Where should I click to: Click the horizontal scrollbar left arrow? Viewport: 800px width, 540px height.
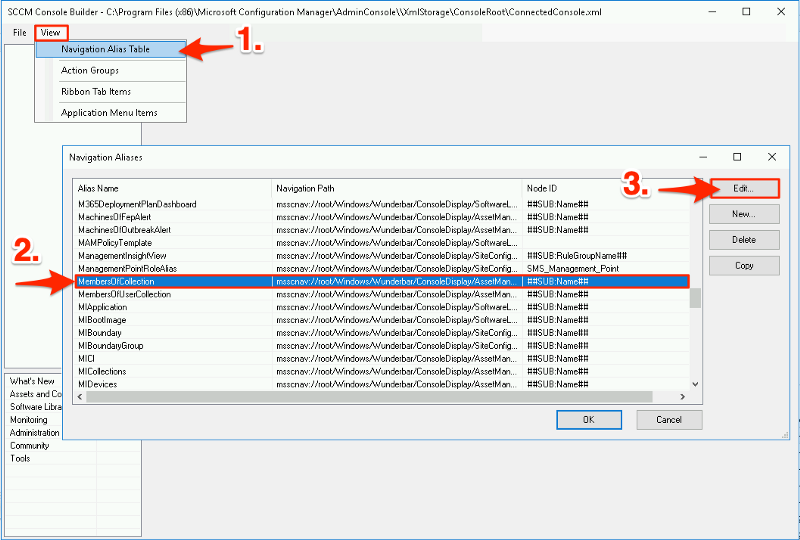click(x=80, y=397)
